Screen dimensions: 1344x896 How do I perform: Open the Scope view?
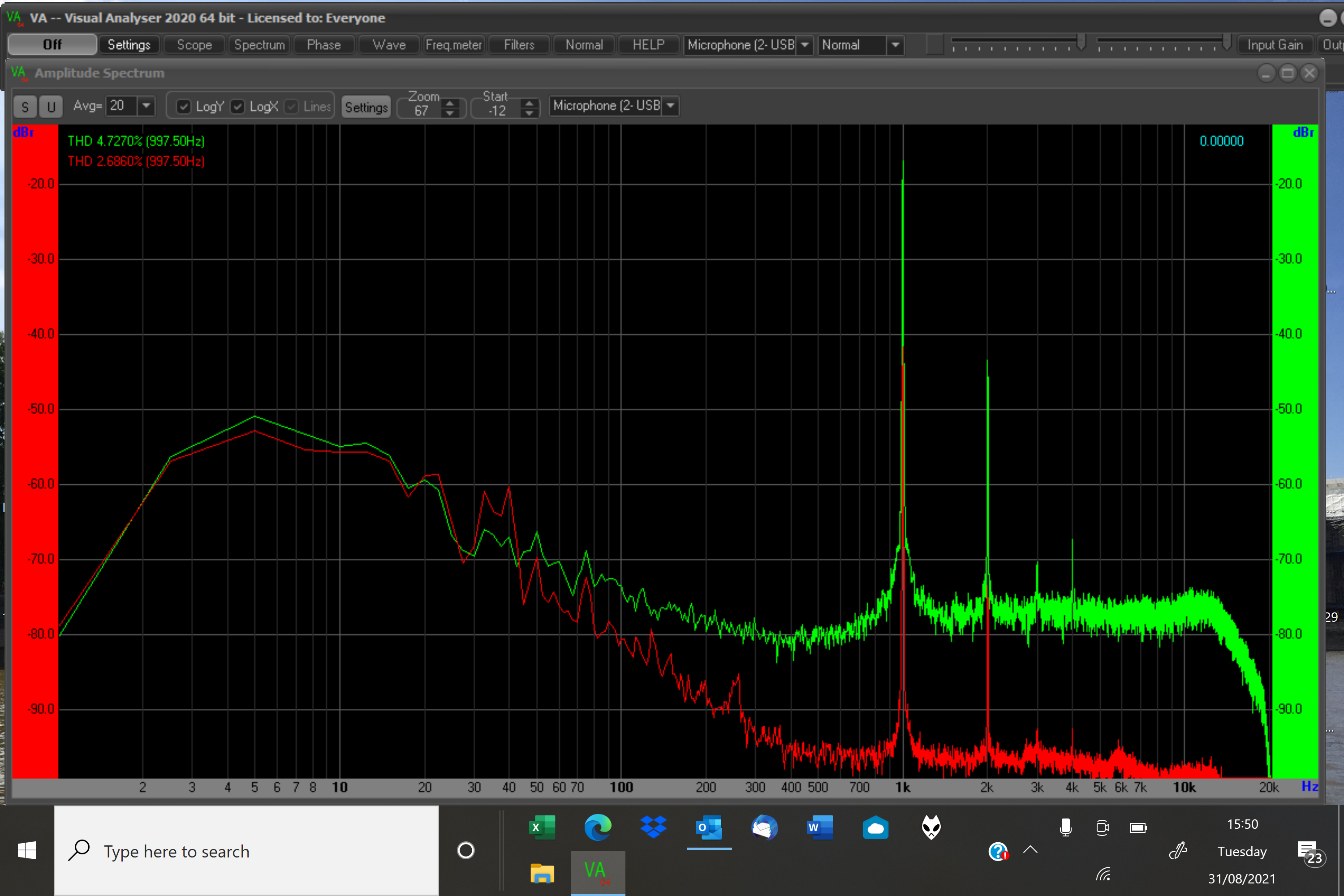pyautogui.click(x=194, y=44)
